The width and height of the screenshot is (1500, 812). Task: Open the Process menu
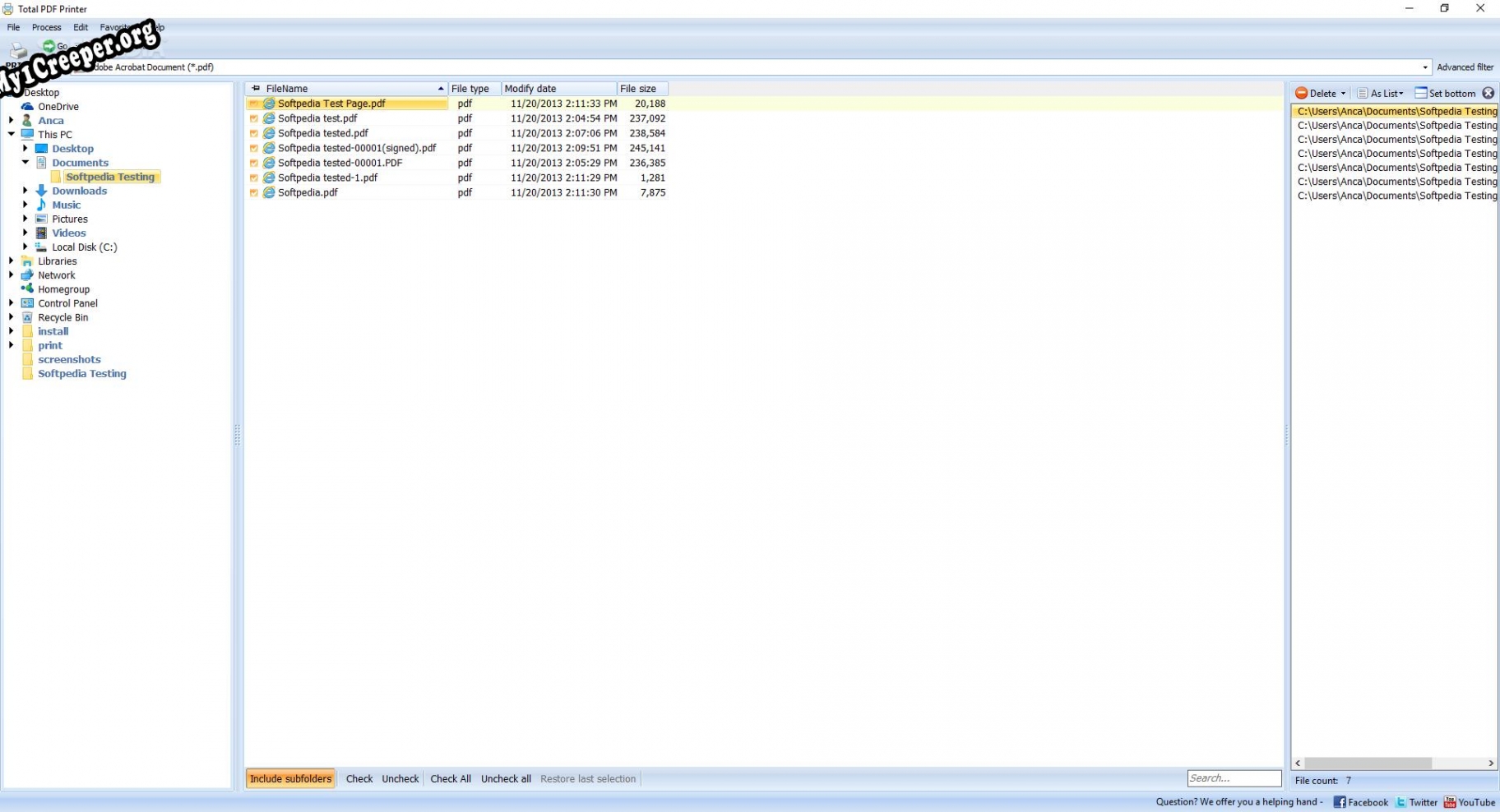pos(46,27)
